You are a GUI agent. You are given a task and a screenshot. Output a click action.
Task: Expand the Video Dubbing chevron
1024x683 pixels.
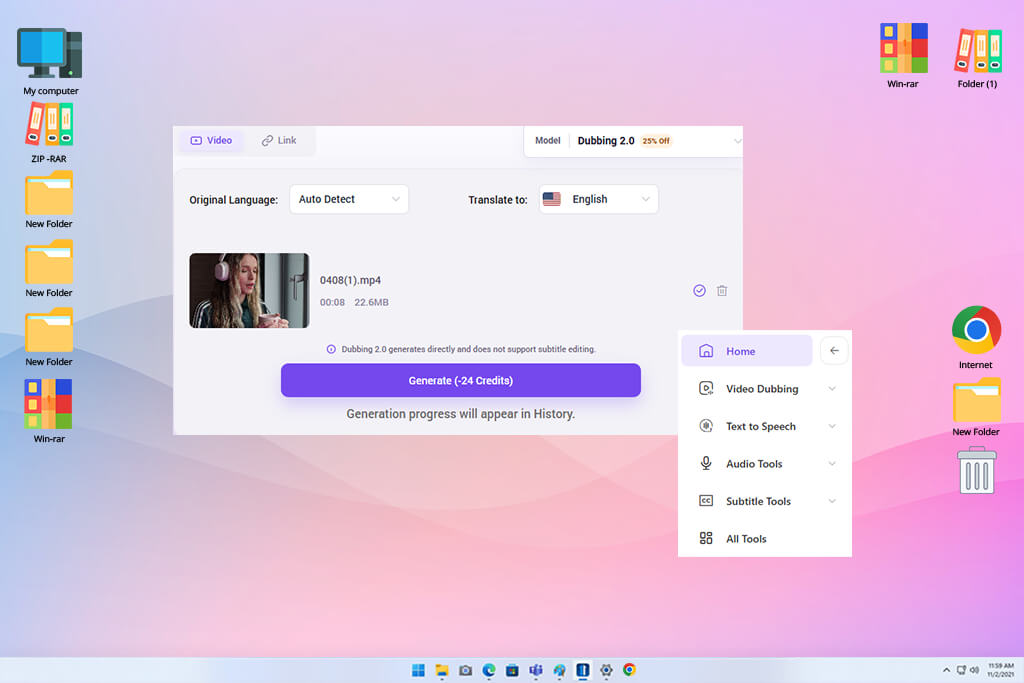point(832,389)
